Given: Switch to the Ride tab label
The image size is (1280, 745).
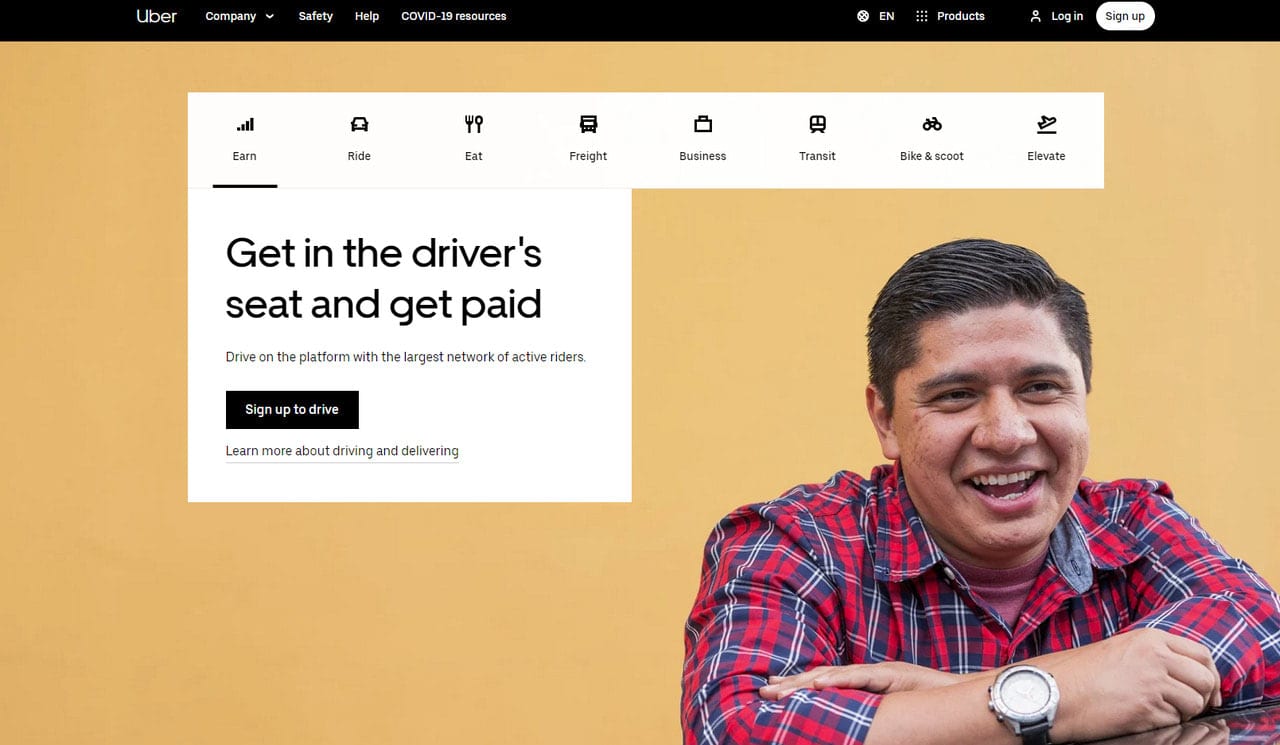Looking at the screenshot, I should click(x=359, y=156).
